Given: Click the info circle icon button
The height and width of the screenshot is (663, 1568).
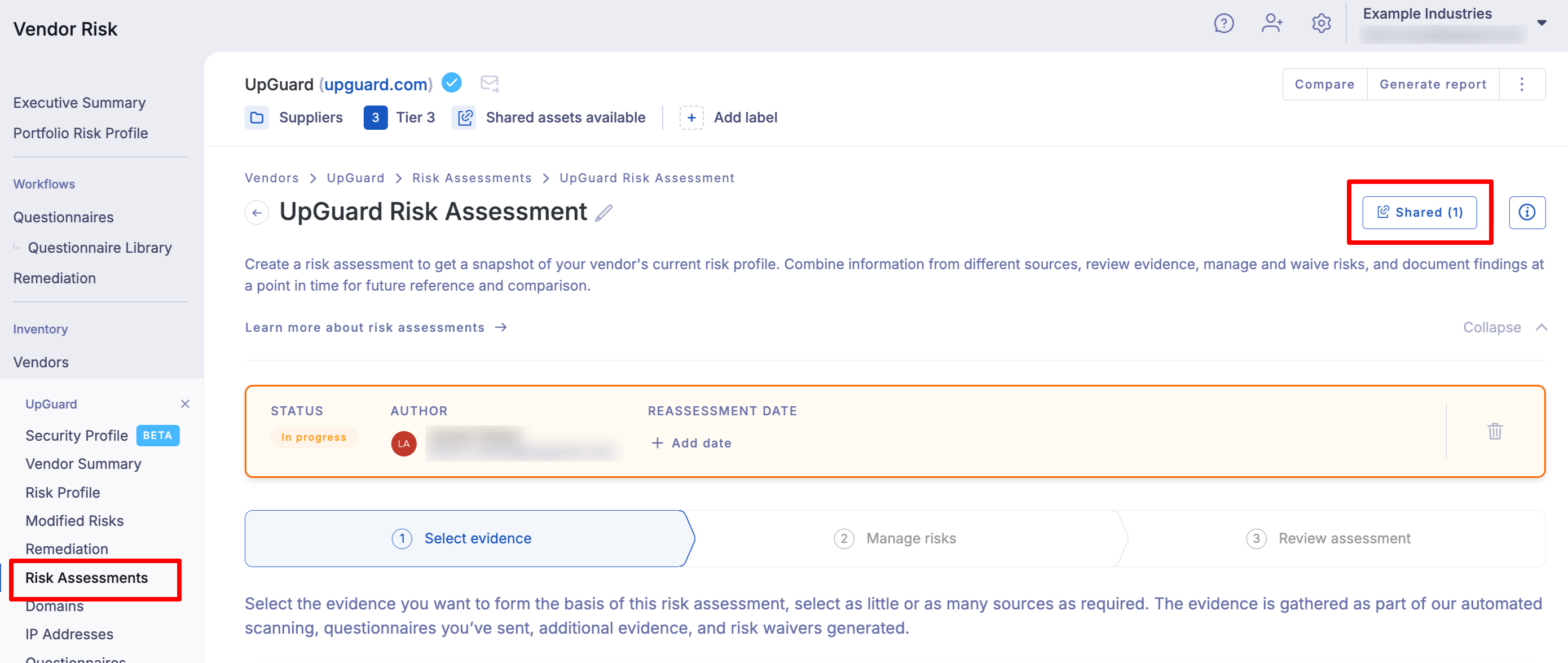Looking at the screenshot, I should 1527,212.
